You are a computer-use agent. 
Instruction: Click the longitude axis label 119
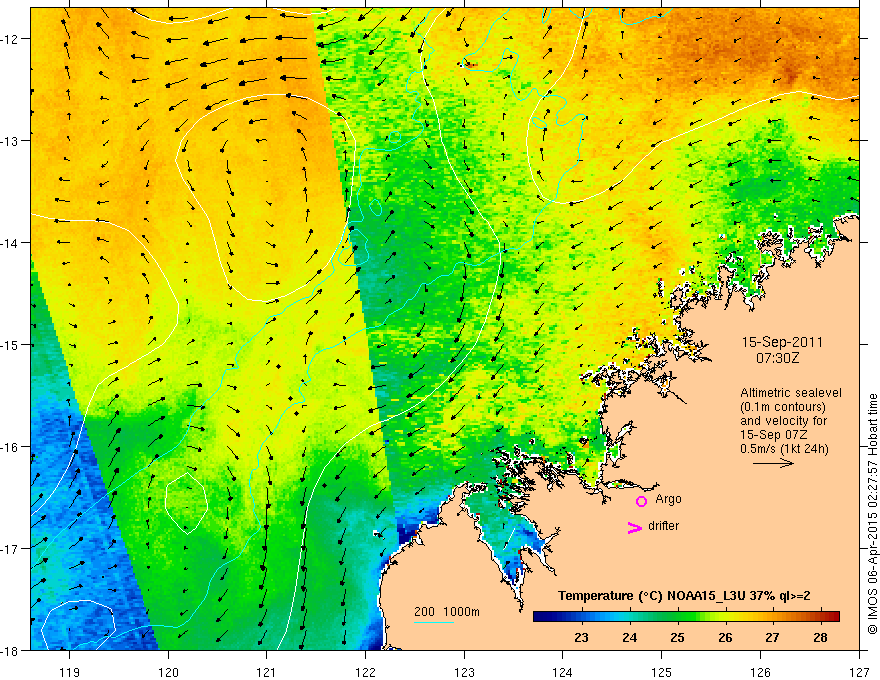pyautogui.click(x=70, y=672)
